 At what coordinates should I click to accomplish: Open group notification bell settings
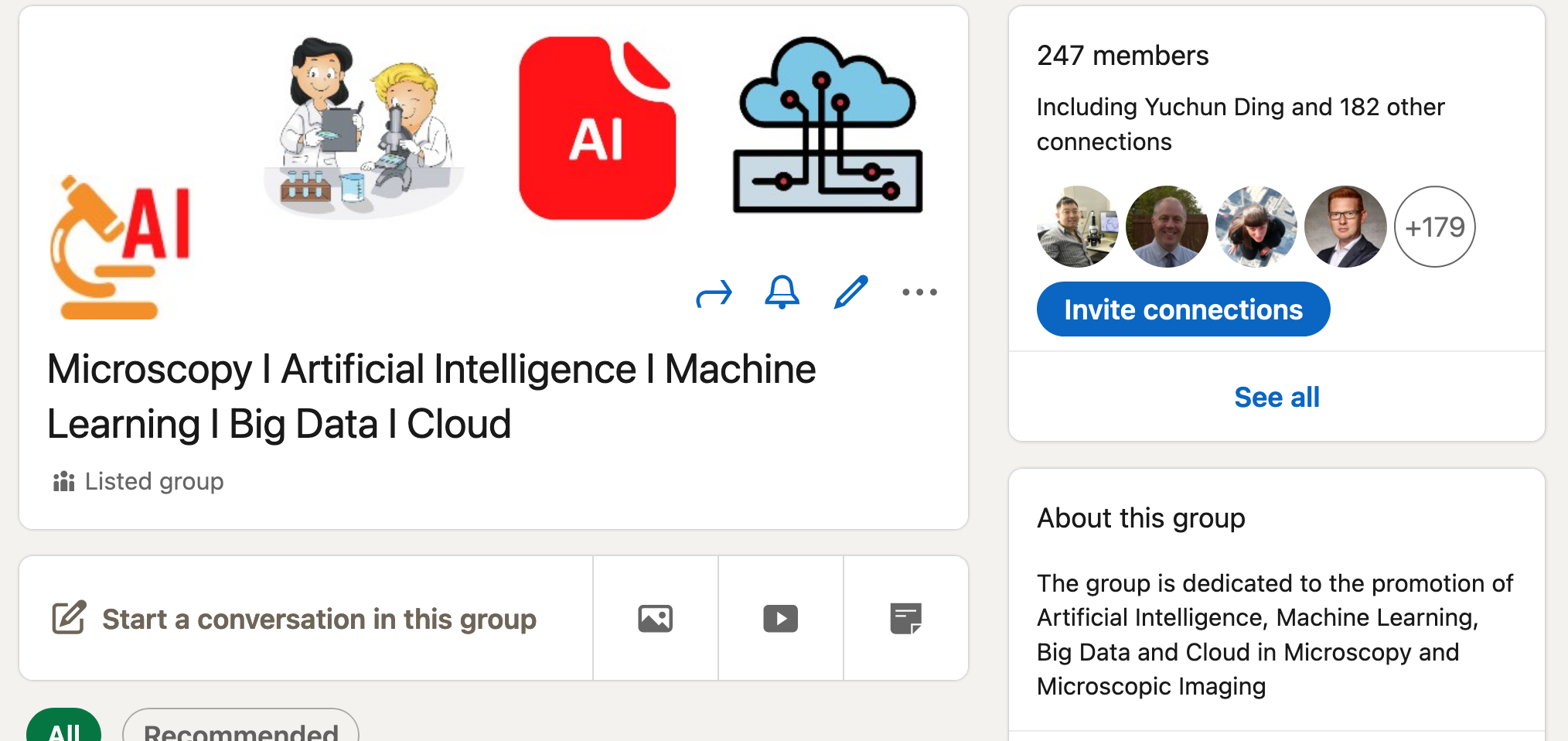782,292
